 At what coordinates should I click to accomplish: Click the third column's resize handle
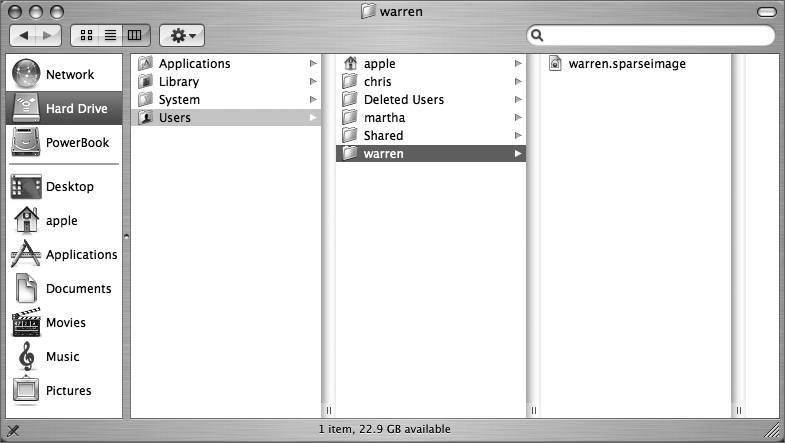coord(738,410)
